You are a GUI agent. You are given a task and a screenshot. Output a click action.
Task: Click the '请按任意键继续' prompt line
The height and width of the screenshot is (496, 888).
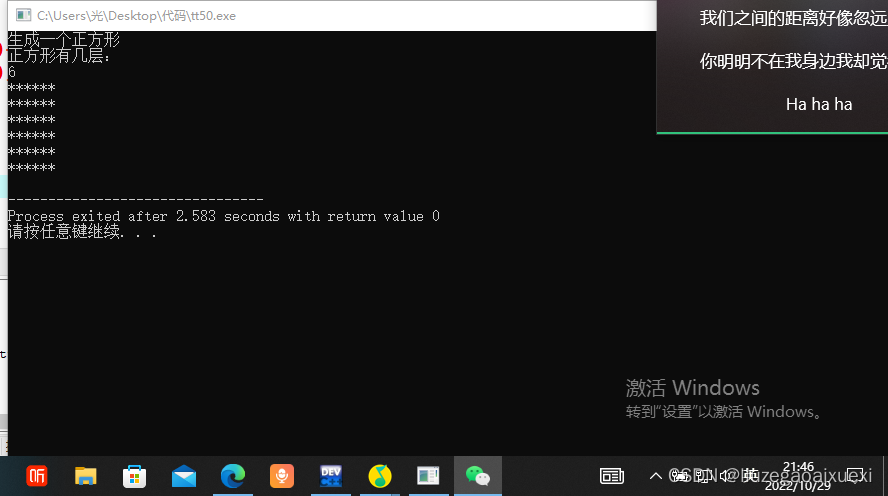click(82, 232)
